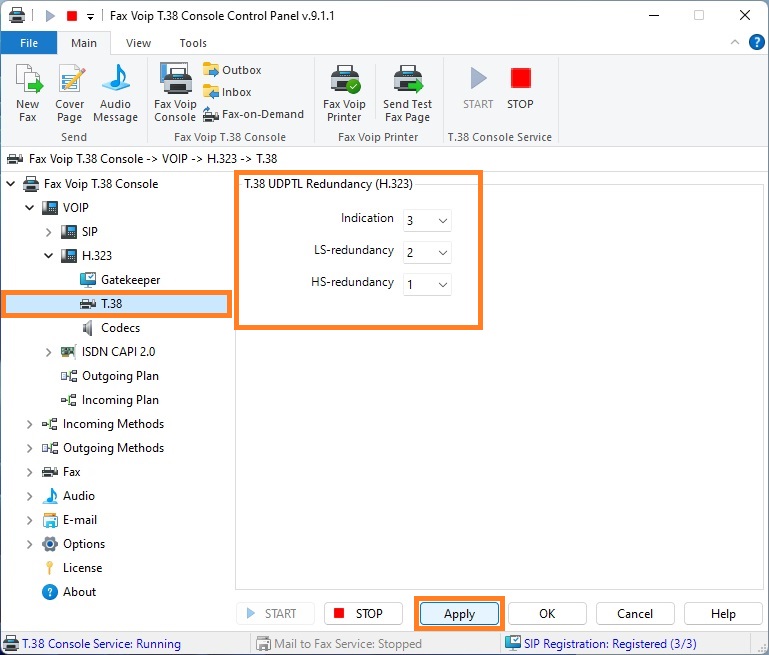Viewport: 769px width, 655px height.
Task: Click T.38 Console Service: Running status
Action: pos(101,644)
